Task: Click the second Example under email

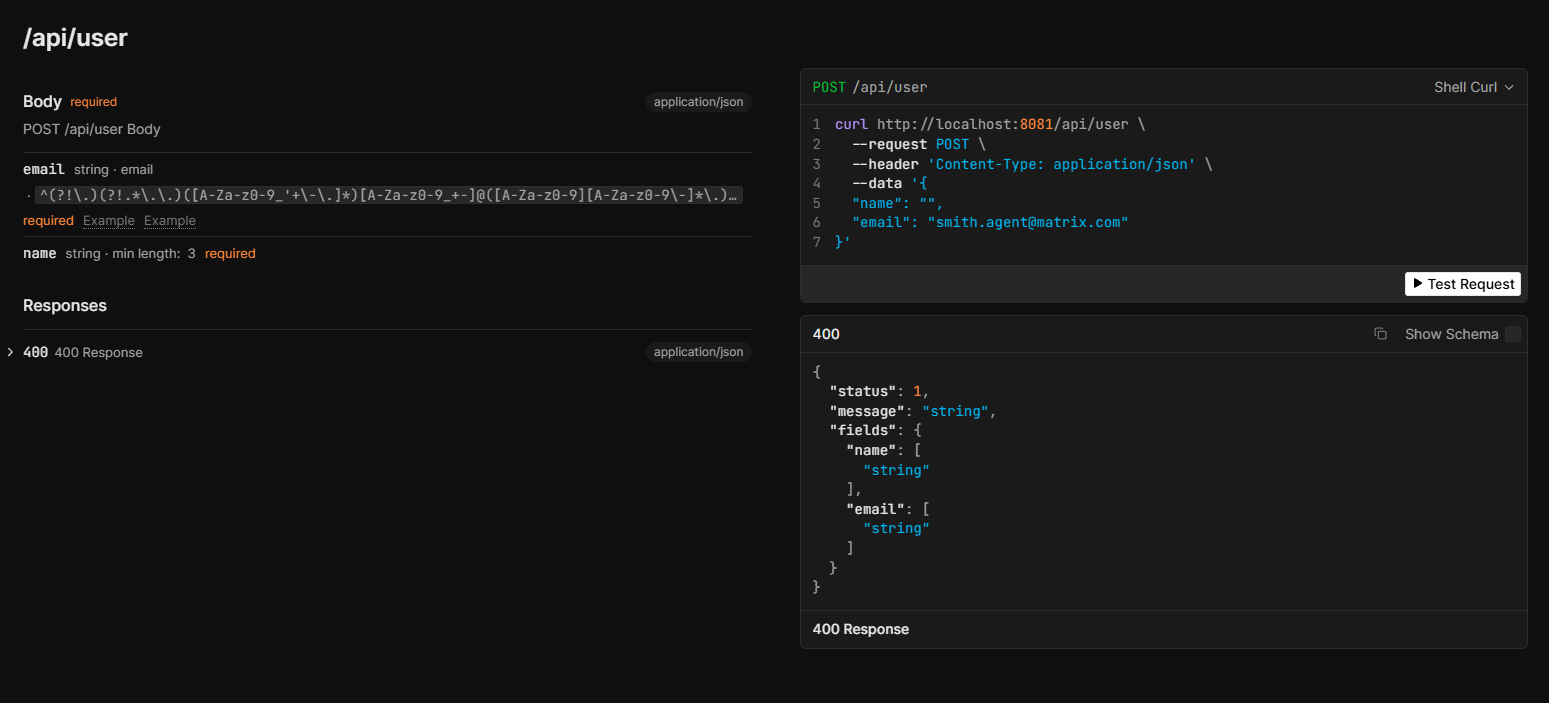Action: [169, 220]
